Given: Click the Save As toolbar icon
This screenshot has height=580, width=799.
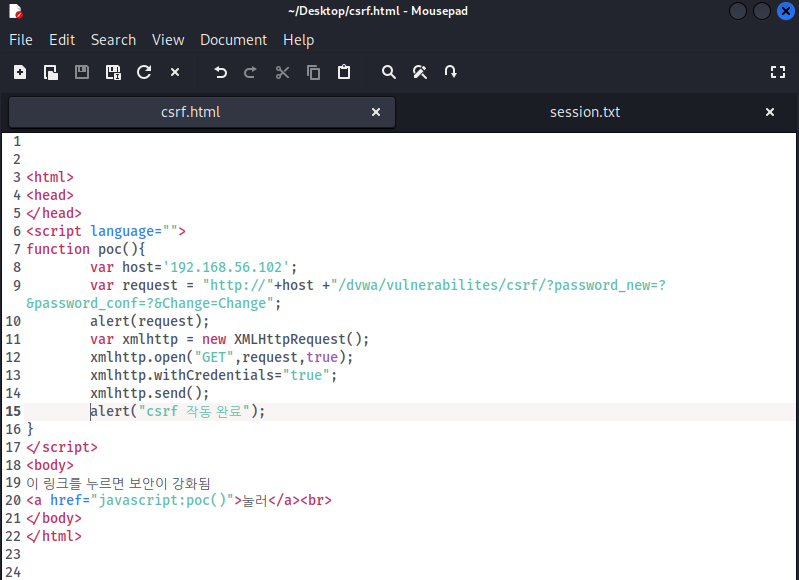Looking at the screenshot, I should tap(113, 72).
